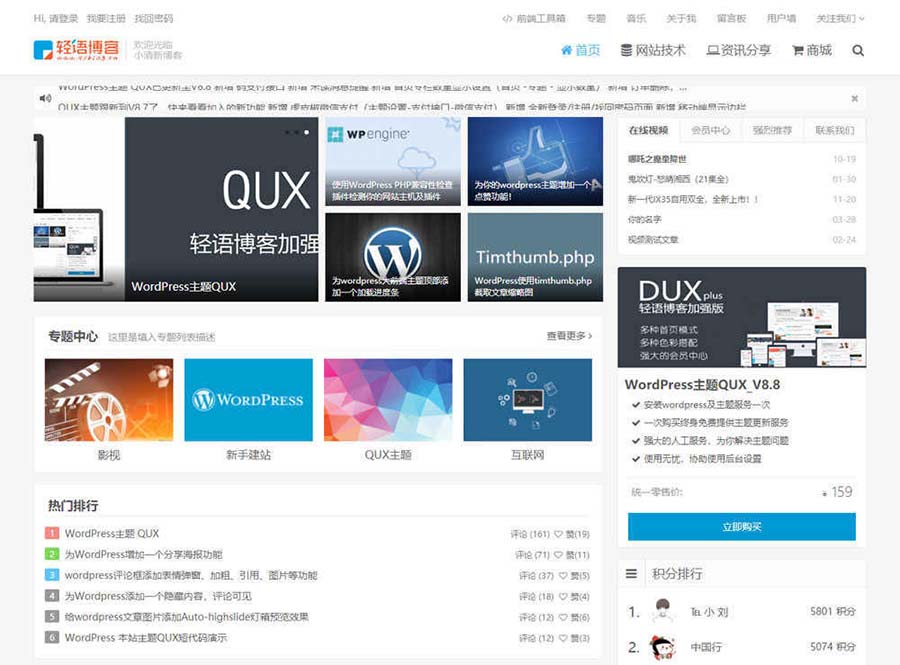
Task: Switch to the 在线视频 tab
Action: 649,130
